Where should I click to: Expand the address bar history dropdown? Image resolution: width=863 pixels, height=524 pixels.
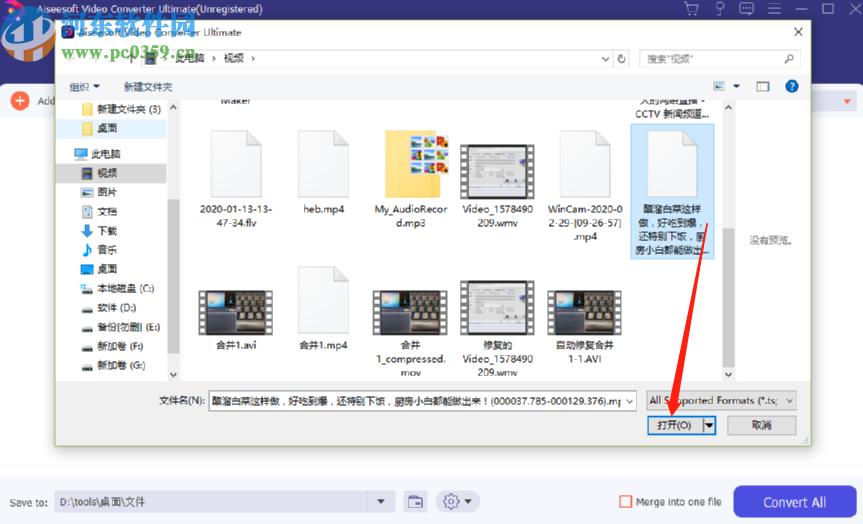click(x=605, y=58)
